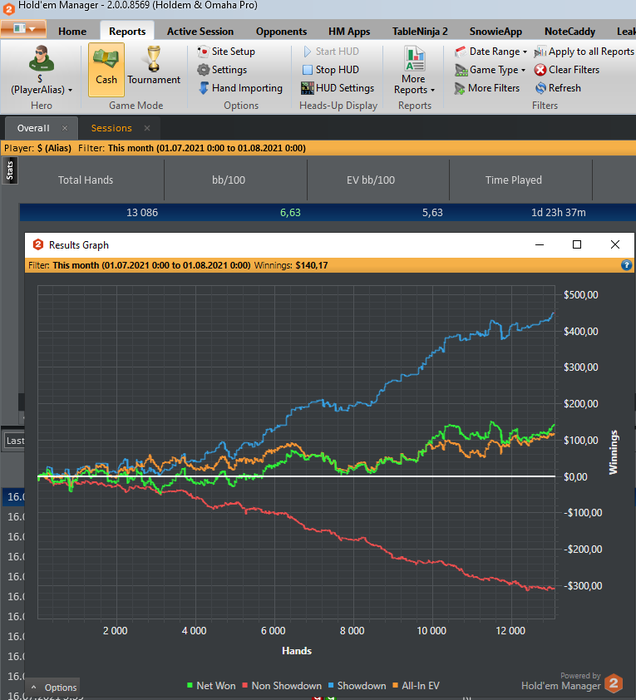
Task: Close the Results Graph window
Action: (x=615, y=245)
